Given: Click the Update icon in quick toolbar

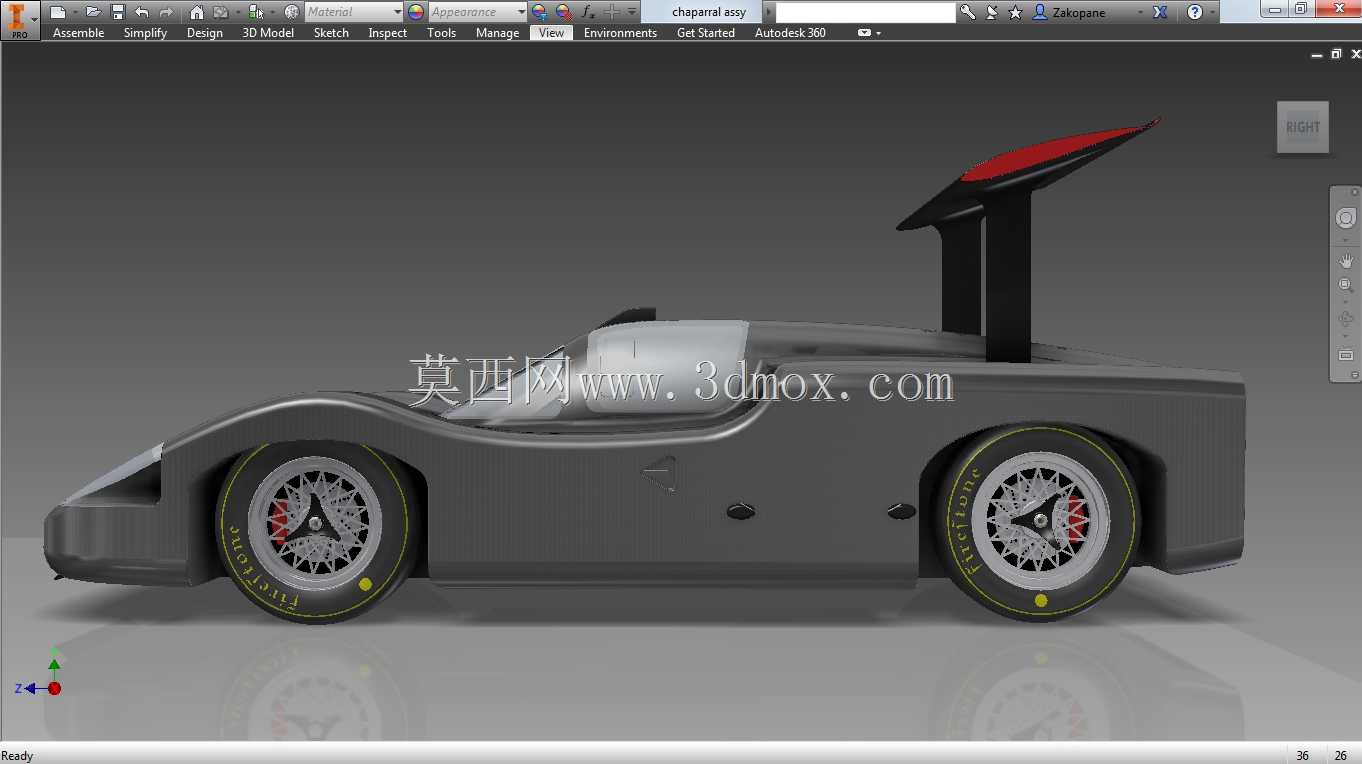Looking at the screenshot, I should 221,12.
